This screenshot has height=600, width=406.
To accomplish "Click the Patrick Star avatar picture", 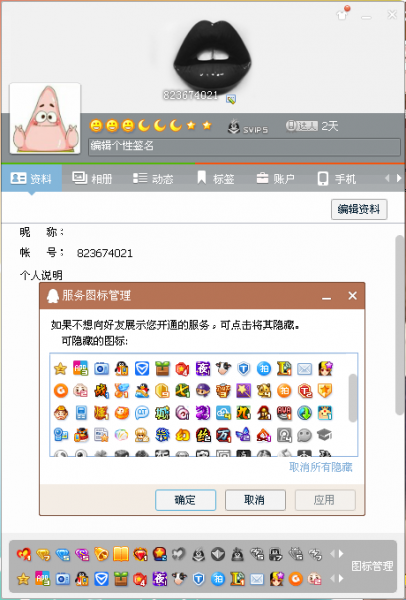I will point(45,118).
